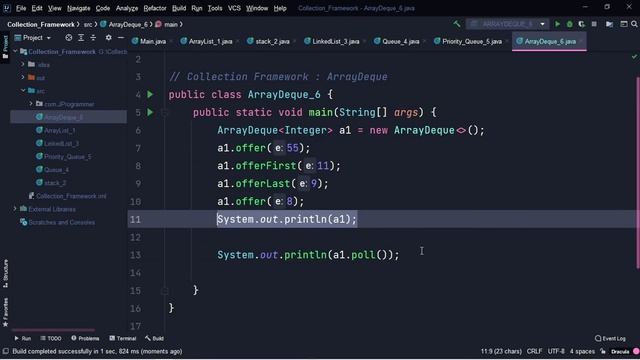Select opened file target icon in Project panel

coord(69,38)
